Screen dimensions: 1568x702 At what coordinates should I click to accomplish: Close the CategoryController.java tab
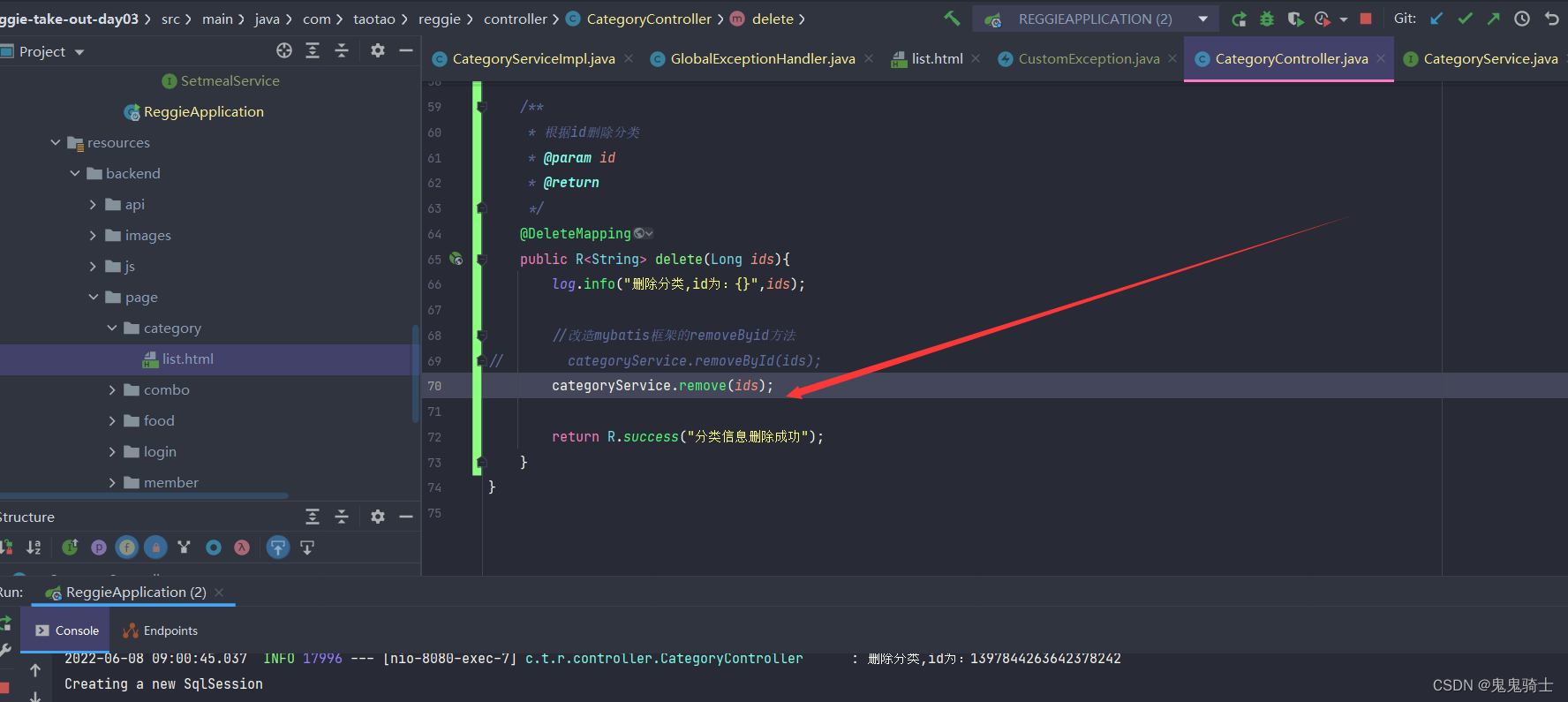1381,58
